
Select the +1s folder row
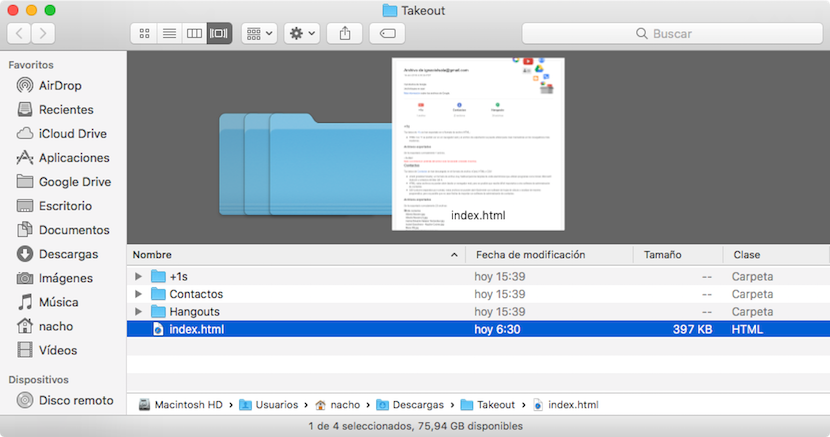coord(479,276)
